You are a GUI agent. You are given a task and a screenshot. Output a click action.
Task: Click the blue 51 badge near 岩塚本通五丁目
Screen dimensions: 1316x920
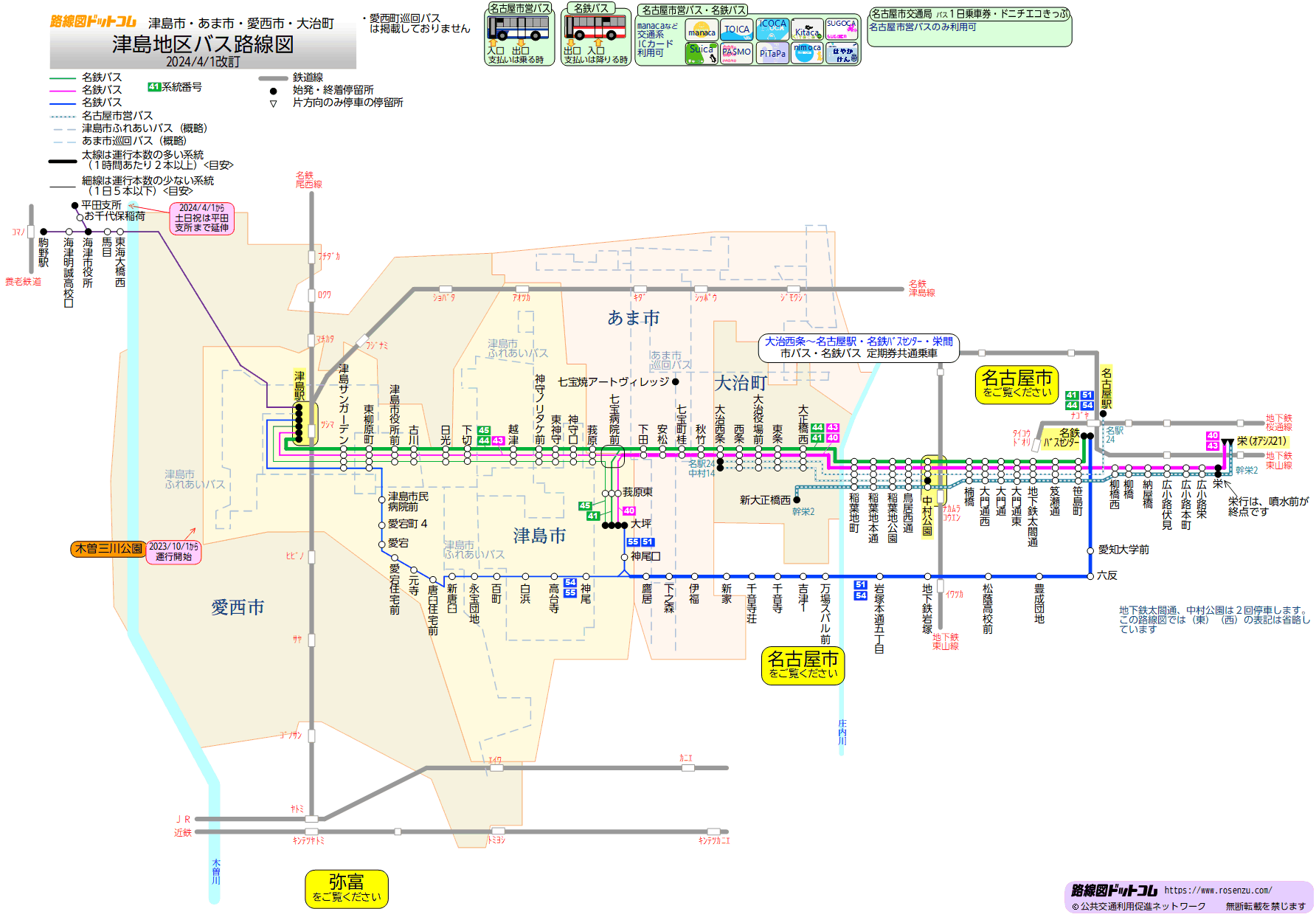pos(861,584)
